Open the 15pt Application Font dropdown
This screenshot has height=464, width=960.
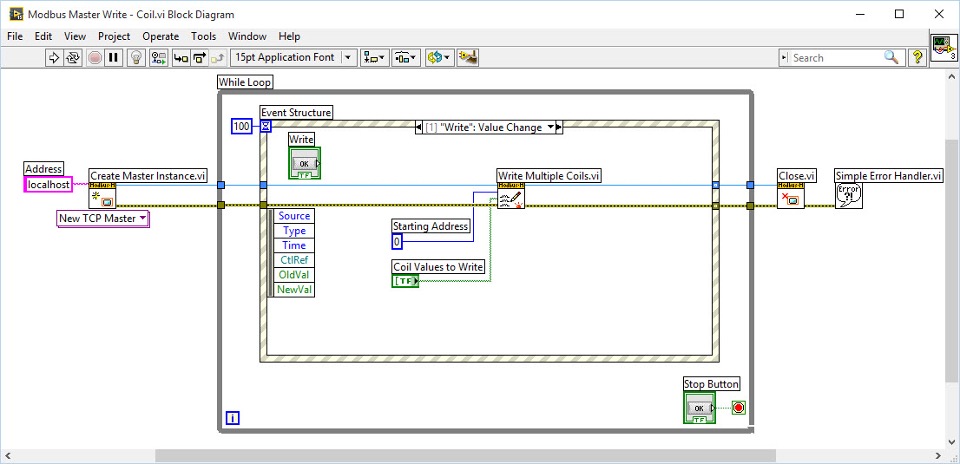coord(293,58)
